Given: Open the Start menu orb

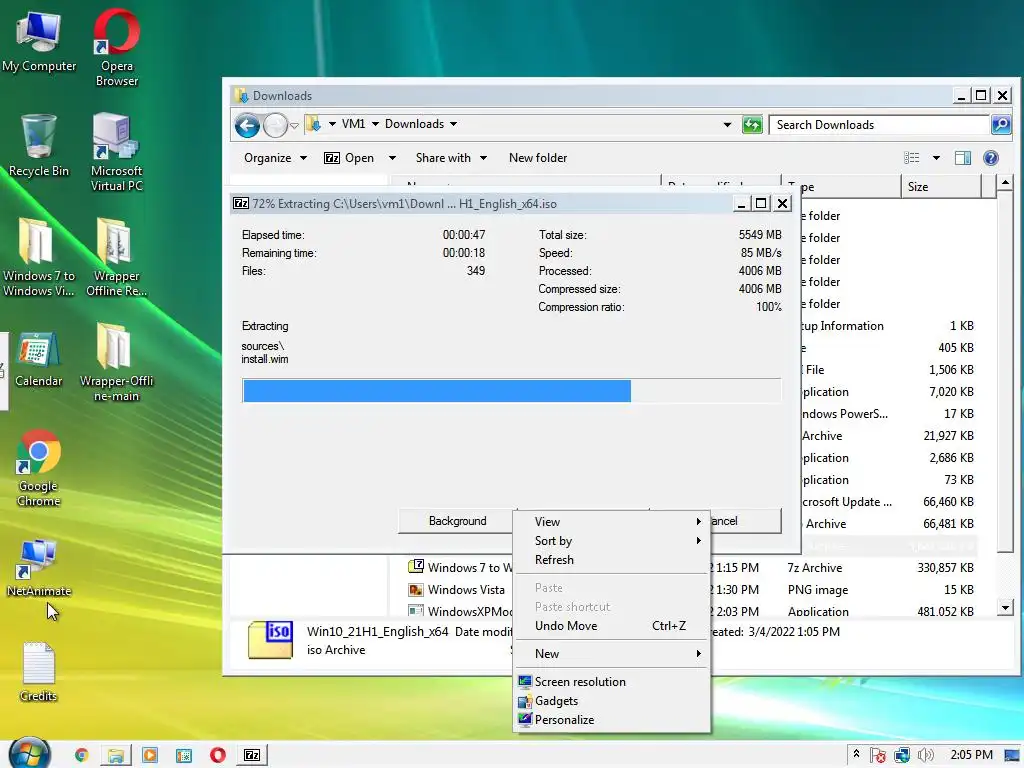Looking at the screenshot, I should [x=30, y=753].
